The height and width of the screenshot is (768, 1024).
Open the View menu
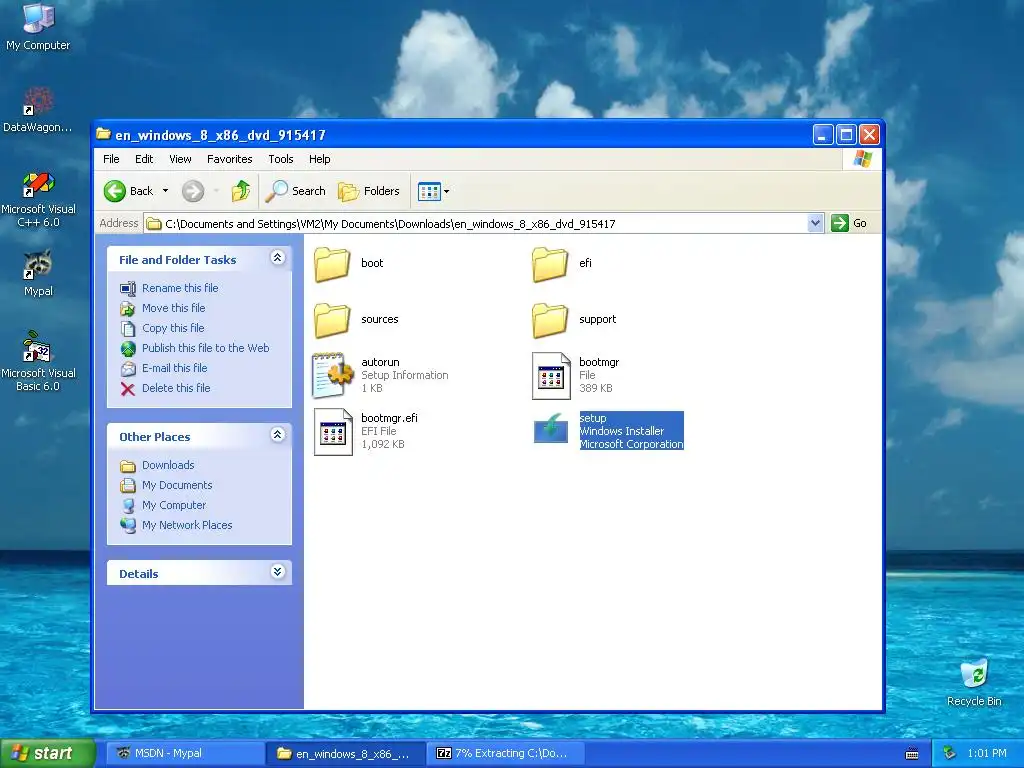pos(180,159)
